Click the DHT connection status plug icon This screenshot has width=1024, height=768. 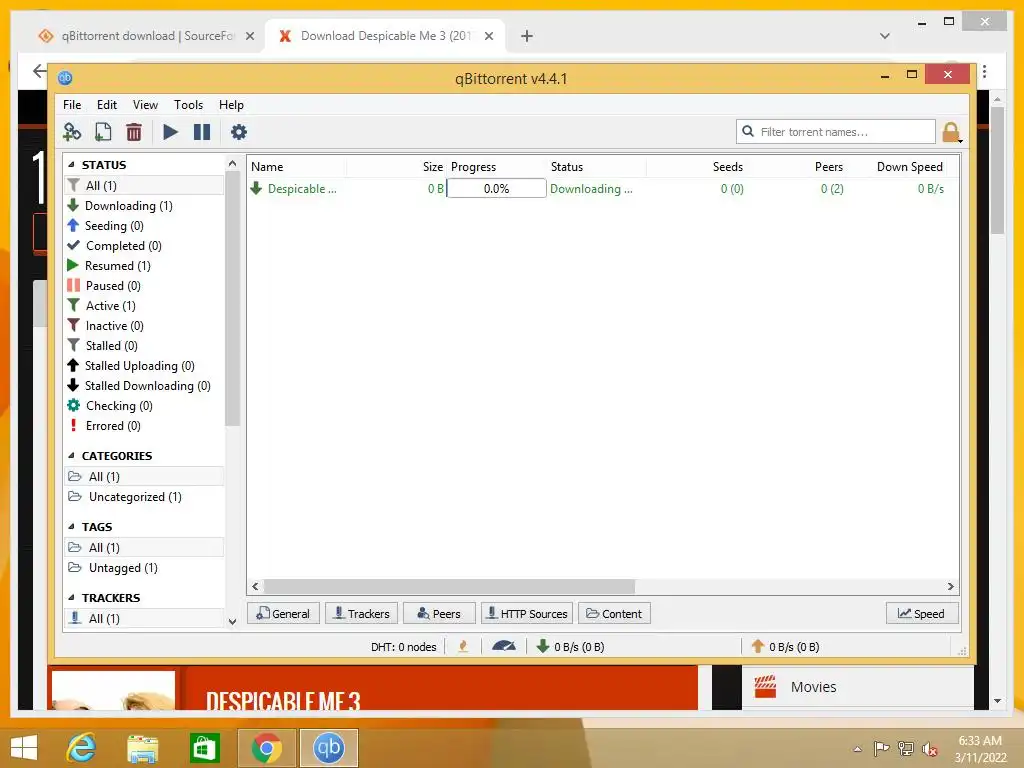(463, 647)
